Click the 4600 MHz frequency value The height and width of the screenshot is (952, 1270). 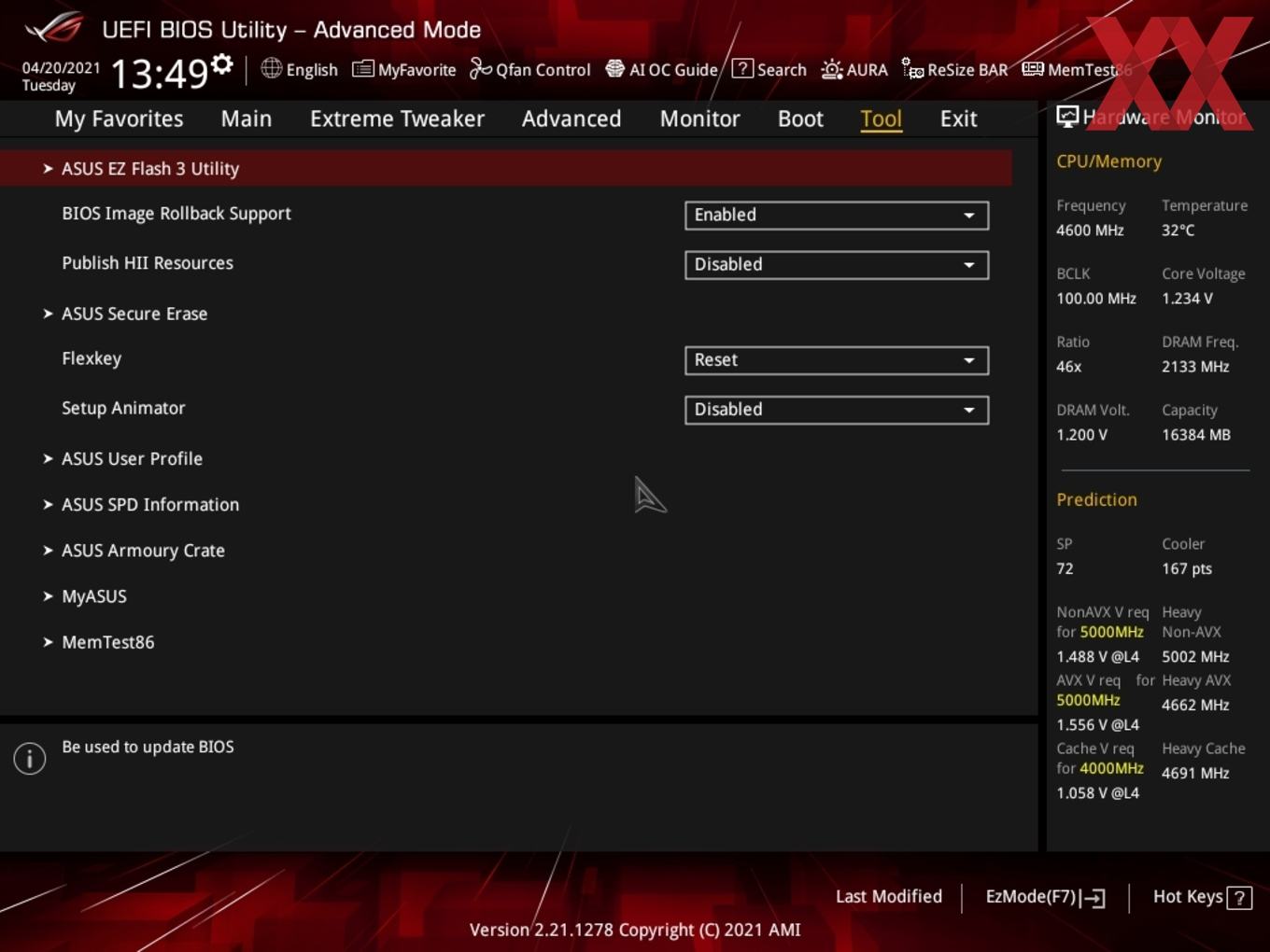[x=1090, y=230]
